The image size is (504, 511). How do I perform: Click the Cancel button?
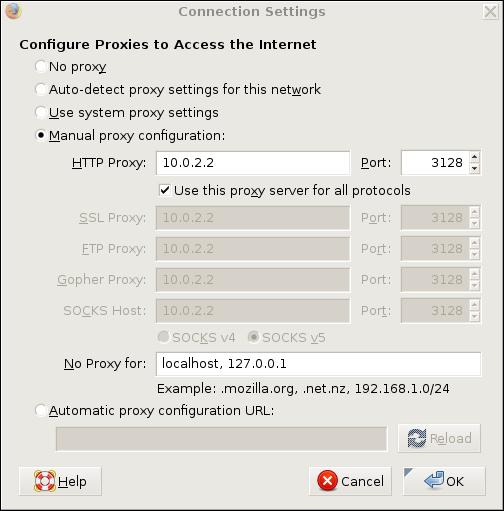pos(350,481)
